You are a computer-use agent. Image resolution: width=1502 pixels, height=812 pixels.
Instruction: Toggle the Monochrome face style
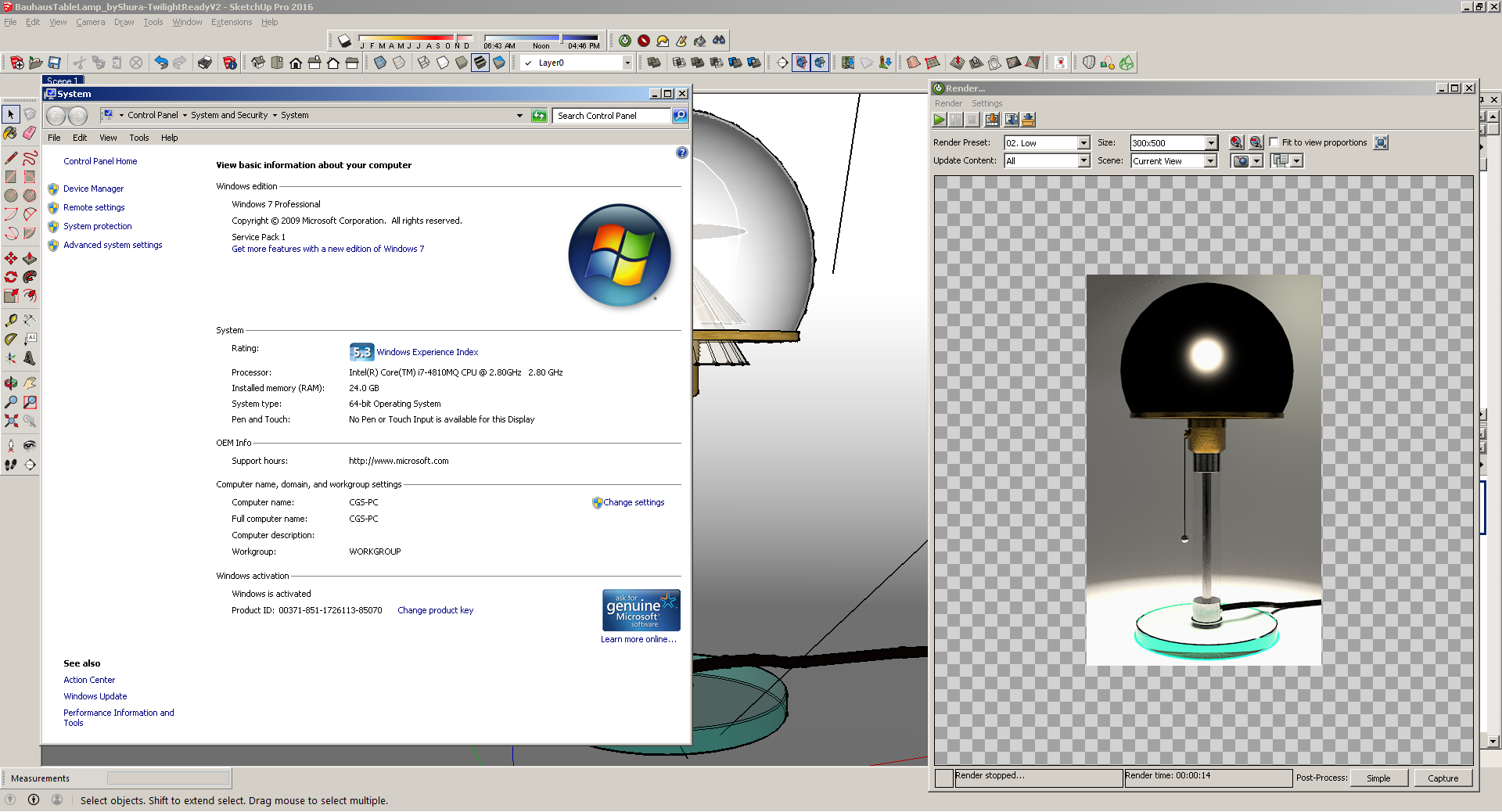pyautogui.click(x=499, y=63)
